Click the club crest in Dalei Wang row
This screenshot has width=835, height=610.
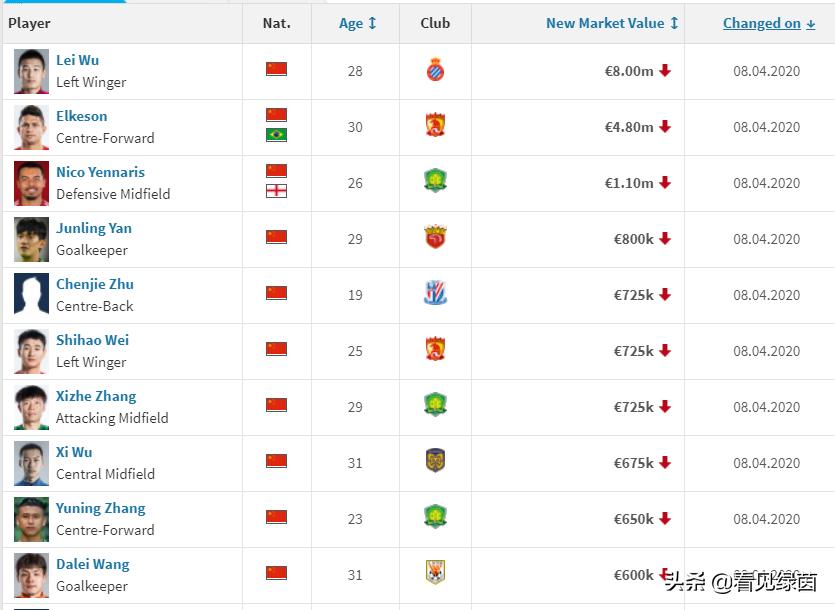click(435, 573)
